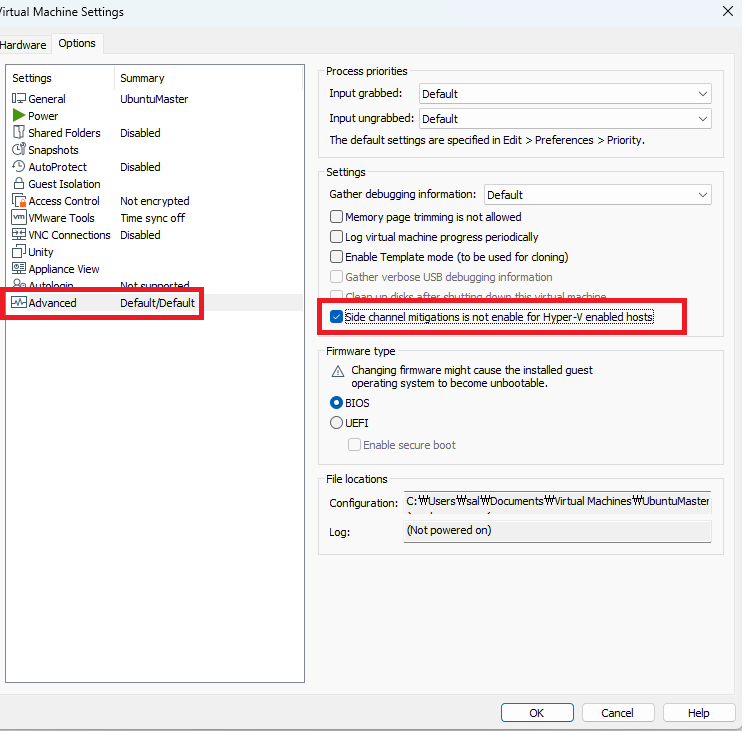The height and width of the screenshot is (731, 744).
Task: Select the Unity row label
Action: [x=40, y=252]
